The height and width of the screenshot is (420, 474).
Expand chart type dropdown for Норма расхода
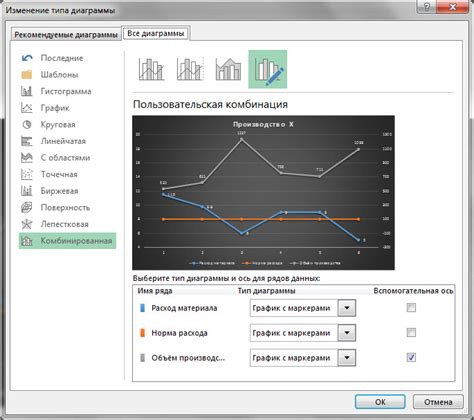tap(347, 333)
